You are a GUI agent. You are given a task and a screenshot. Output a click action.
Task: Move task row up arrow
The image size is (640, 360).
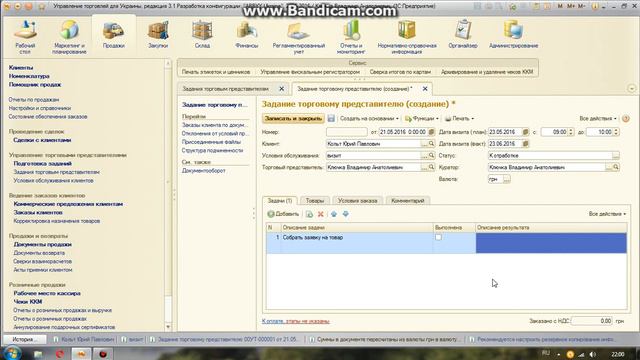point(334,214)
